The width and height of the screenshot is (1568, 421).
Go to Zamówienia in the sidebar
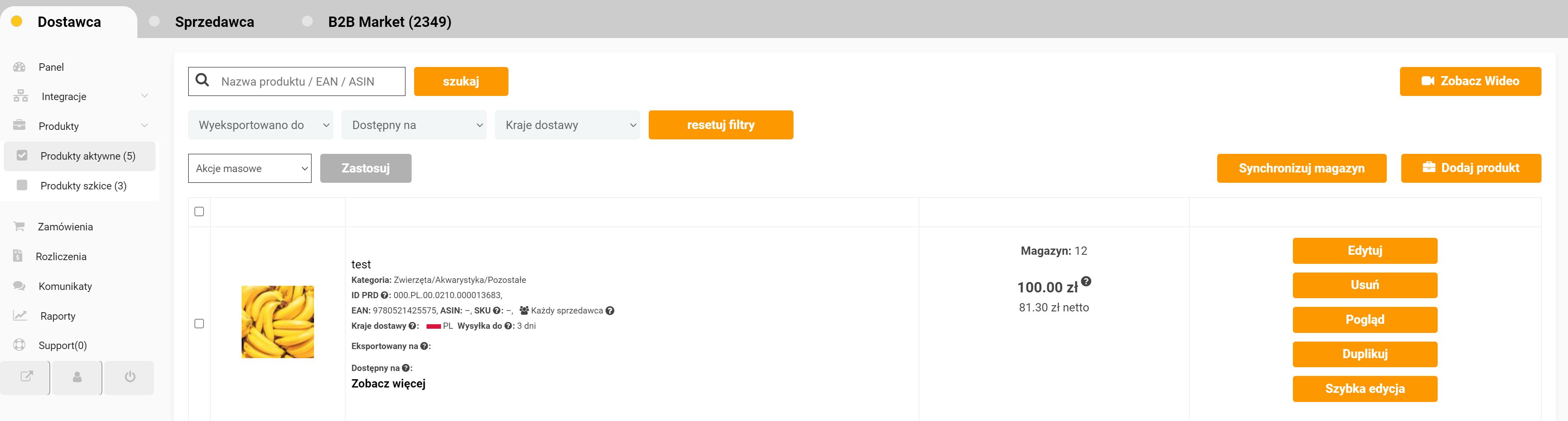click(x=65, y=227)
